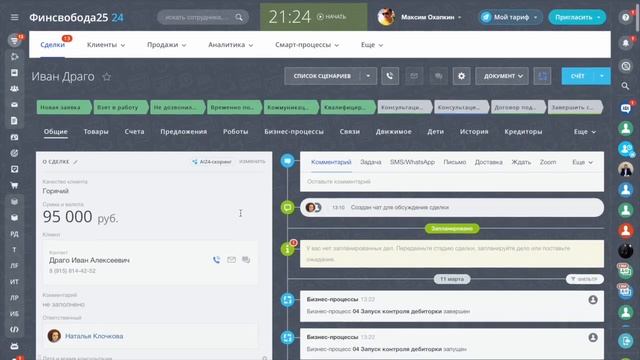The height and width of the screenshot is (360, 640).
Task: Open the document icon in left sidebar
Action: 14,121
